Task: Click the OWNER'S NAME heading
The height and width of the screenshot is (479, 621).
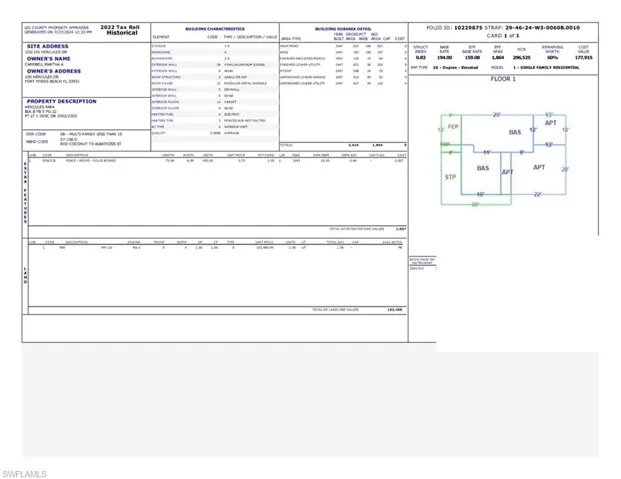Action: [x=48, y=59]
